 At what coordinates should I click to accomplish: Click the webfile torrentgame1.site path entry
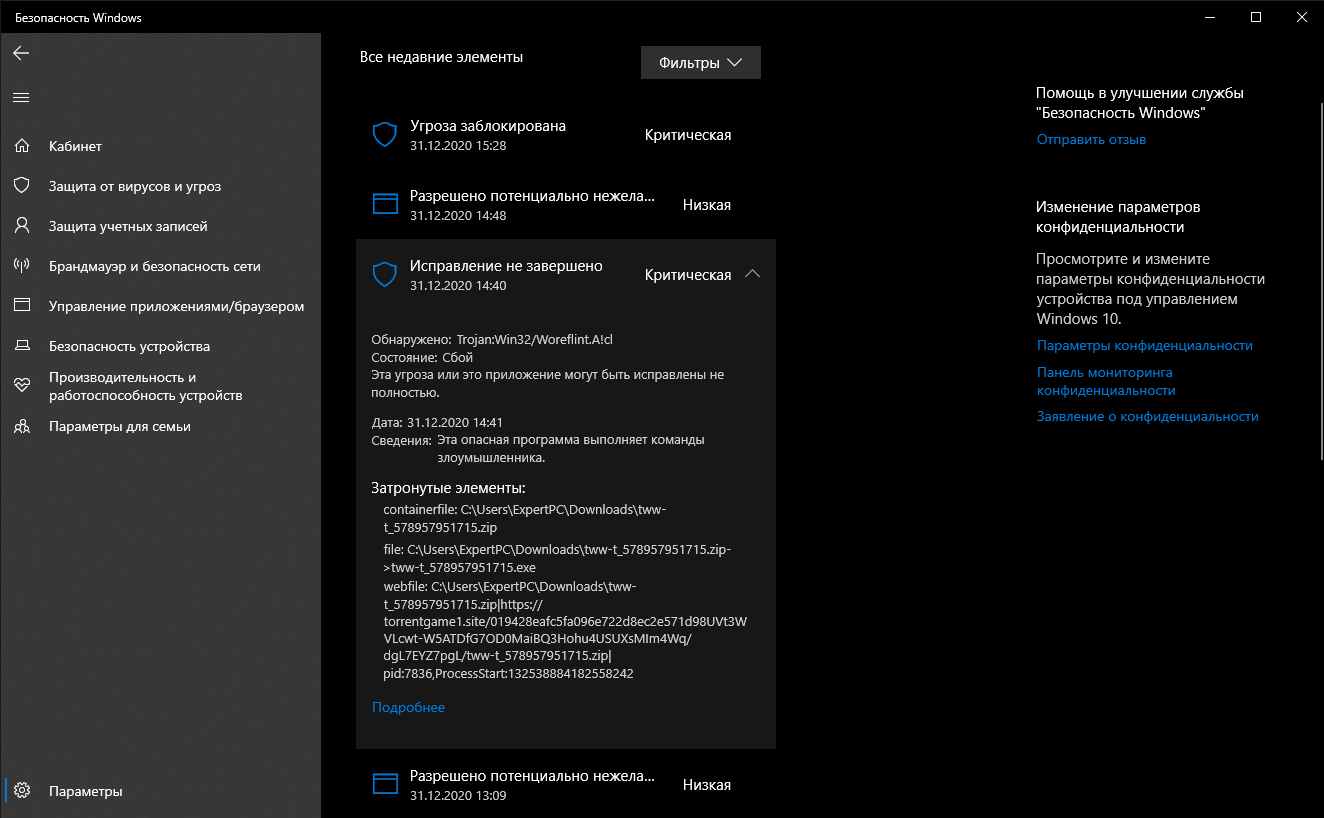[x=565, y=630]
